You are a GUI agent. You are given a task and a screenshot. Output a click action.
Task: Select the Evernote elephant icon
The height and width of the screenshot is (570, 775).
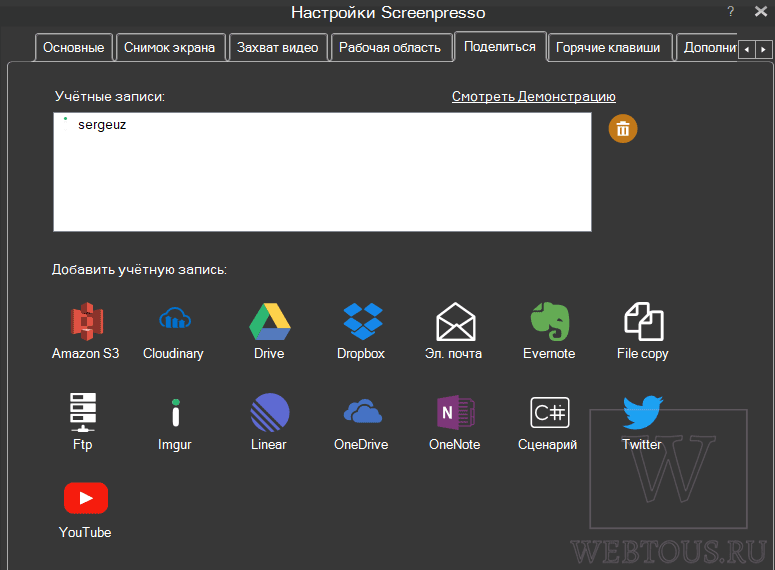(x=550, y=321)
